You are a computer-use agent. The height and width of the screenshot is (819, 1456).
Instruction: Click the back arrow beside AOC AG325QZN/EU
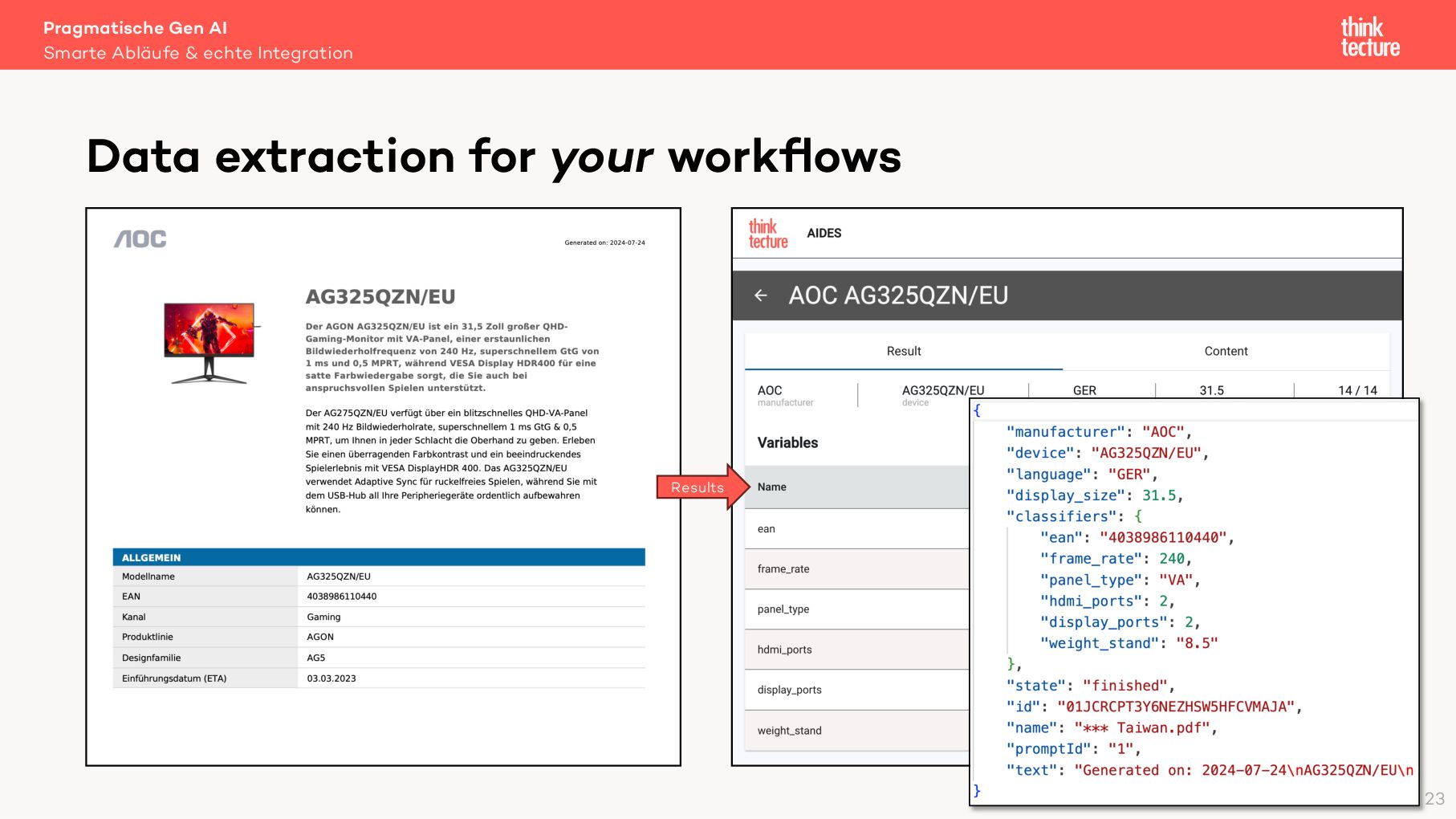click(x=761, y=295)
